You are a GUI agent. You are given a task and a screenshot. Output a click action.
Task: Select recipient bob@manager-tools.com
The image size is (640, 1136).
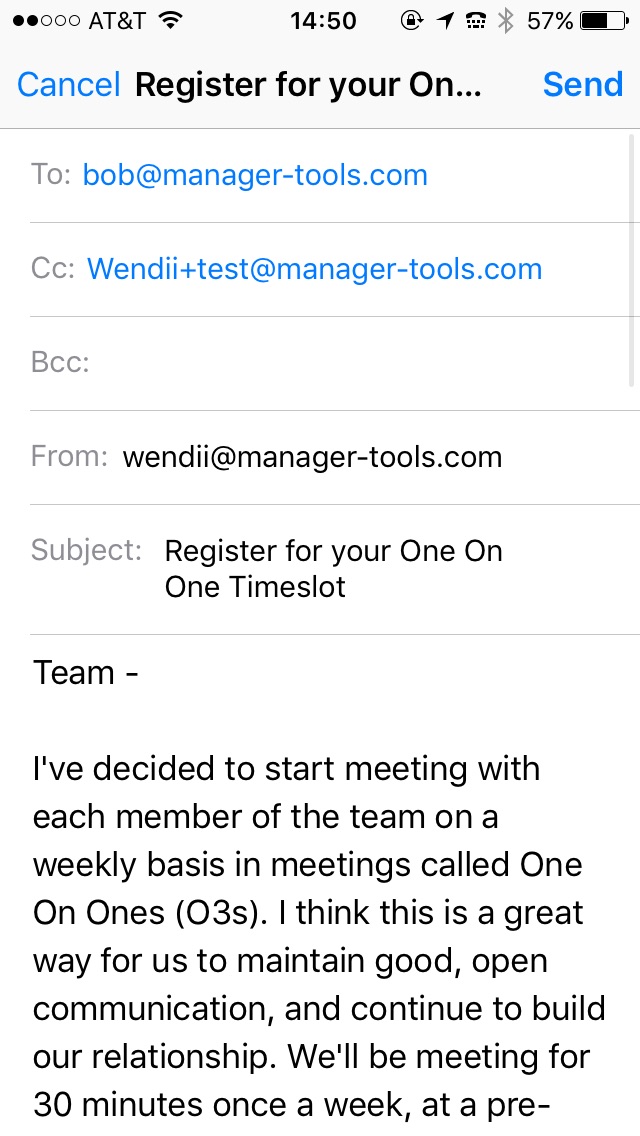[x=255, y=175]
